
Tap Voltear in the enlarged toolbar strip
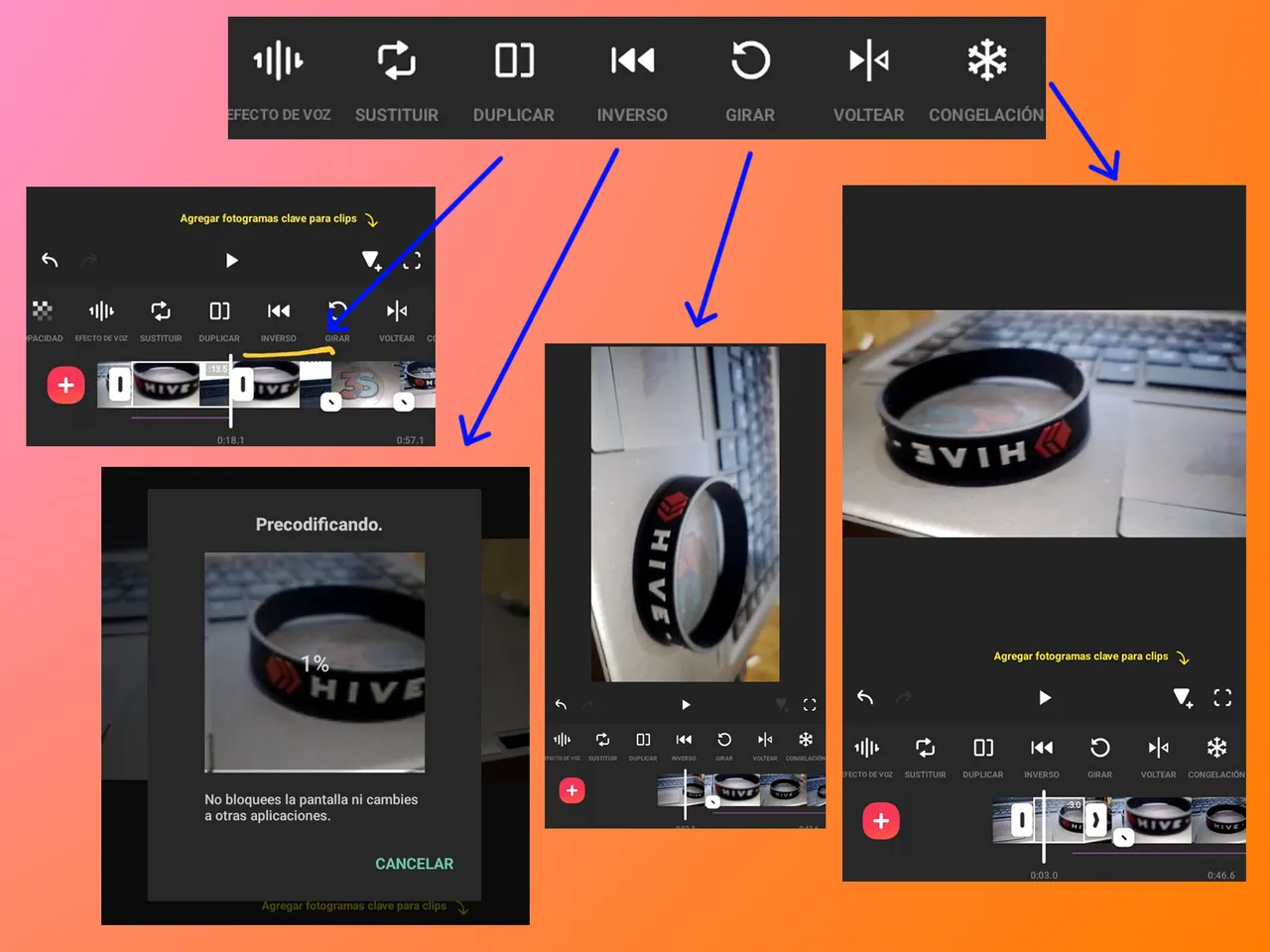click(x=868, y=79)
